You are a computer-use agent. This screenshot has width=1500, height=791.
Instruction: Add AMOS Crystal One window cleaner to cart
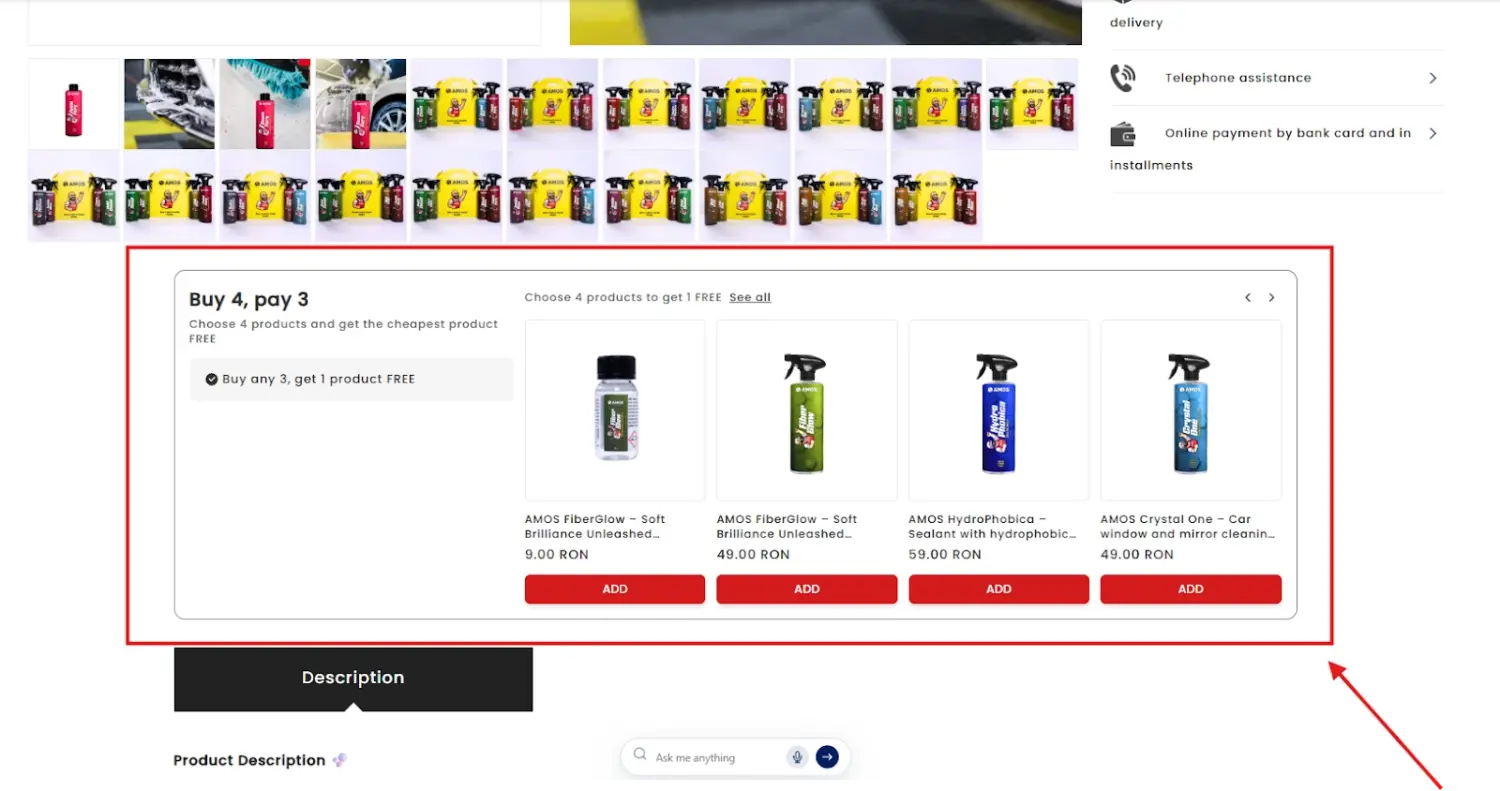click(x=1190, y=589)
